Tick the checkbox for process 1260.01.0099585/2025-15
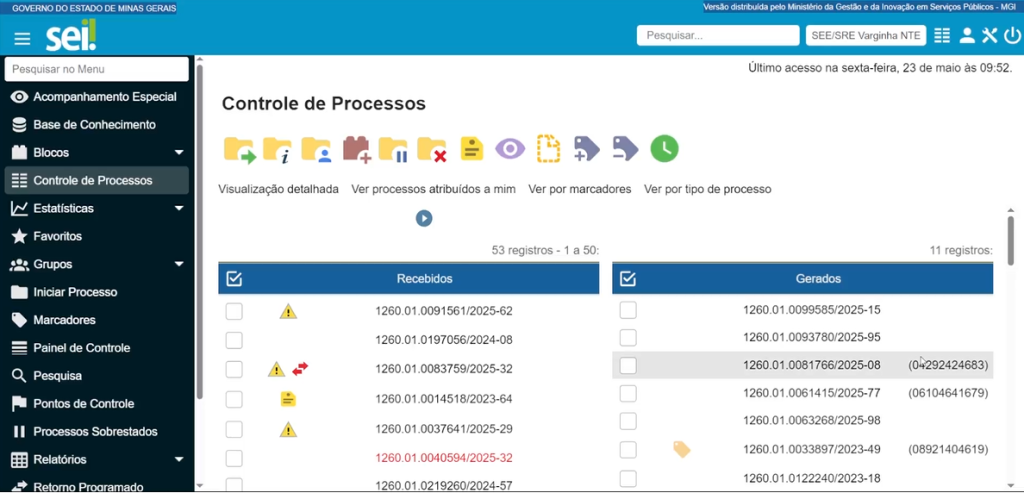 [x=628, y=310]
